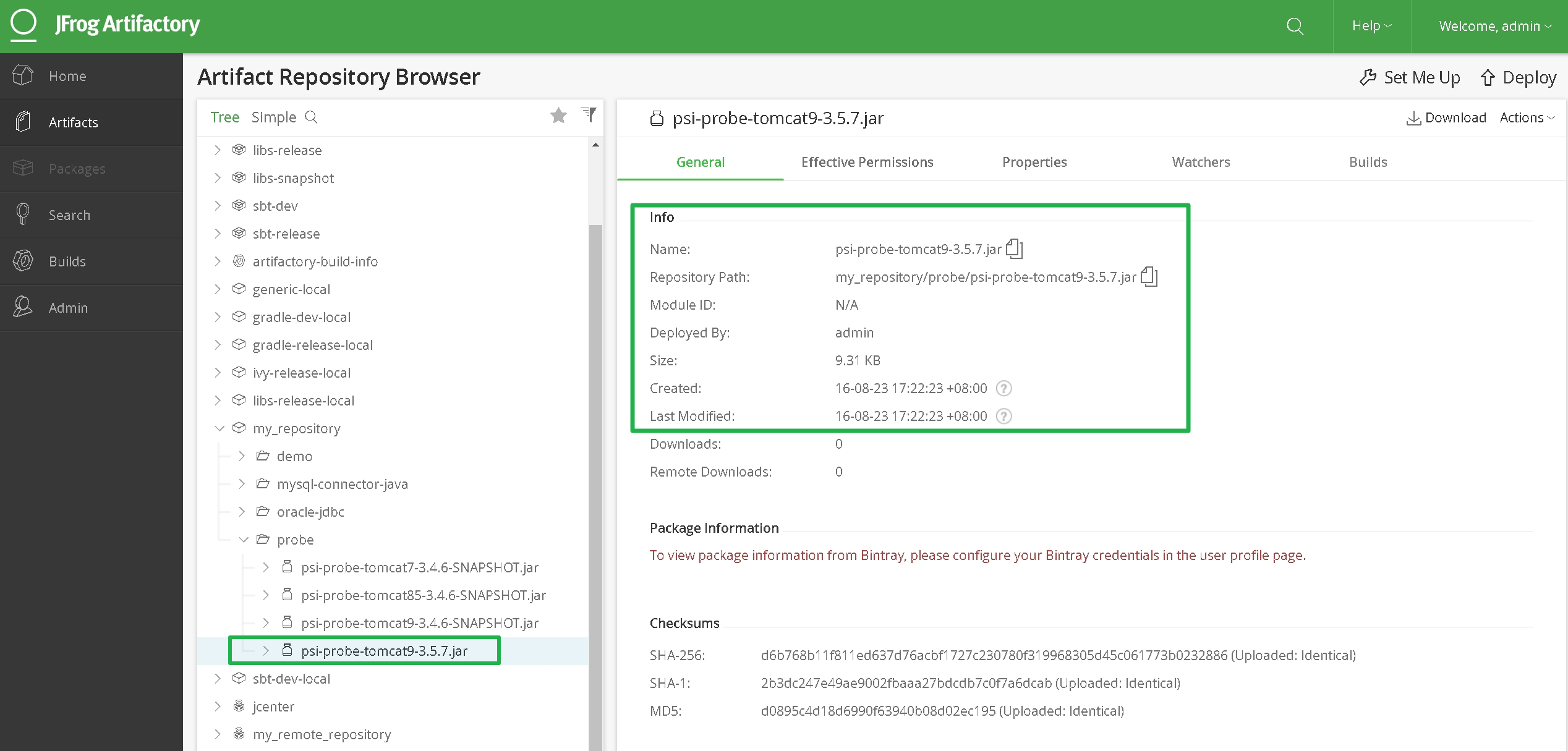Click the Builds sidebar icon
This screenshot has width=1568, height=751.
[24, 261]
